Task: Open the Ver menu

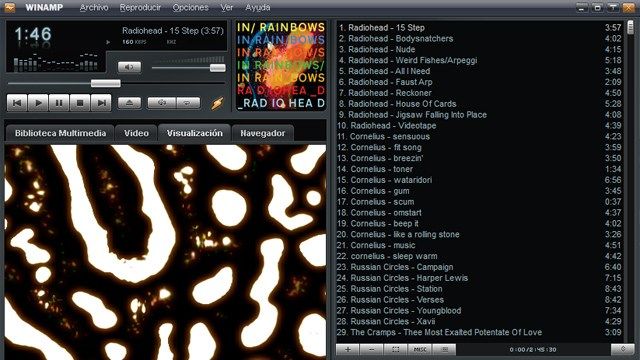Action: point(227,7)
